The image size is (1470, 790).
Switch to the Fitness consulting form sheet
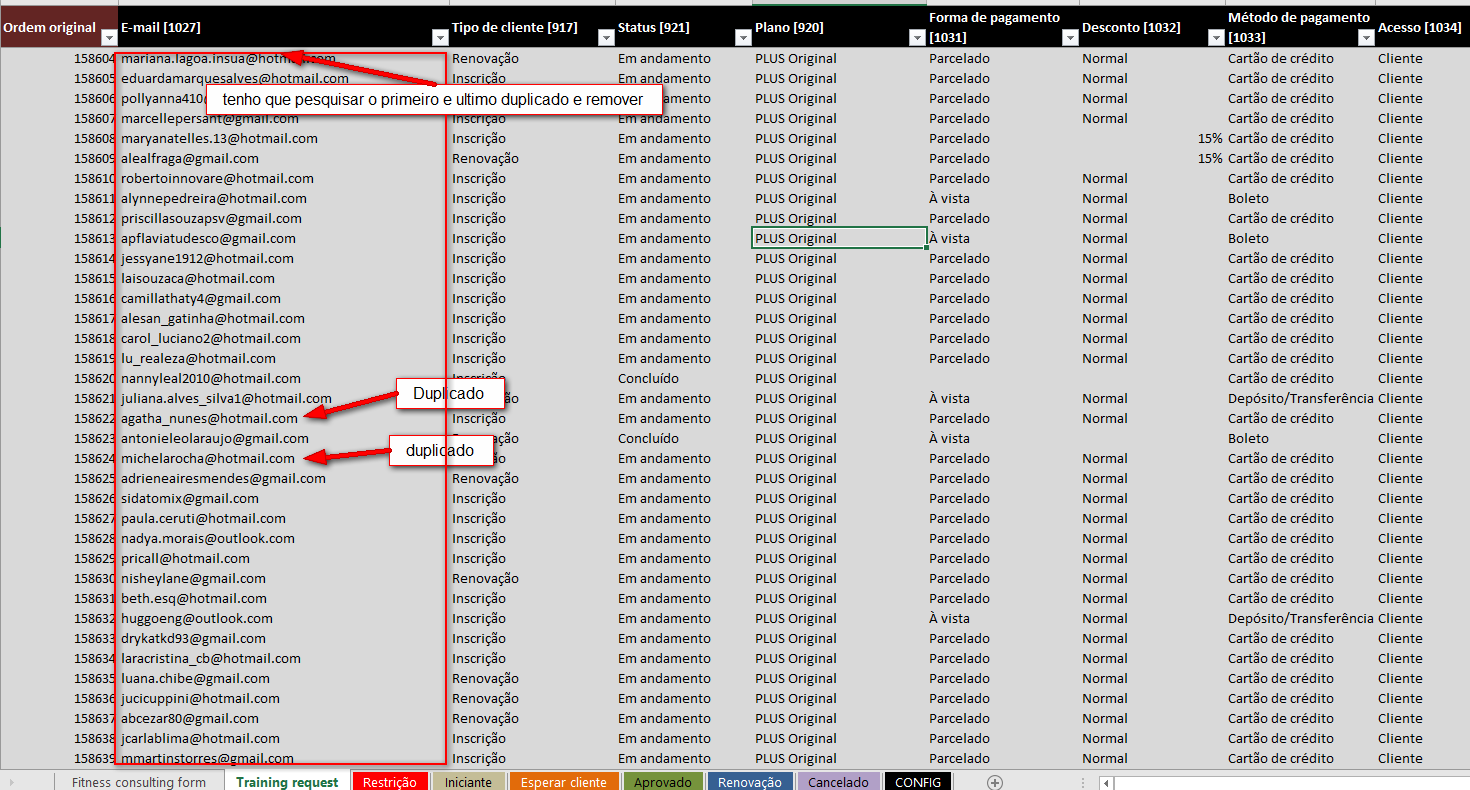click(139, 782)
